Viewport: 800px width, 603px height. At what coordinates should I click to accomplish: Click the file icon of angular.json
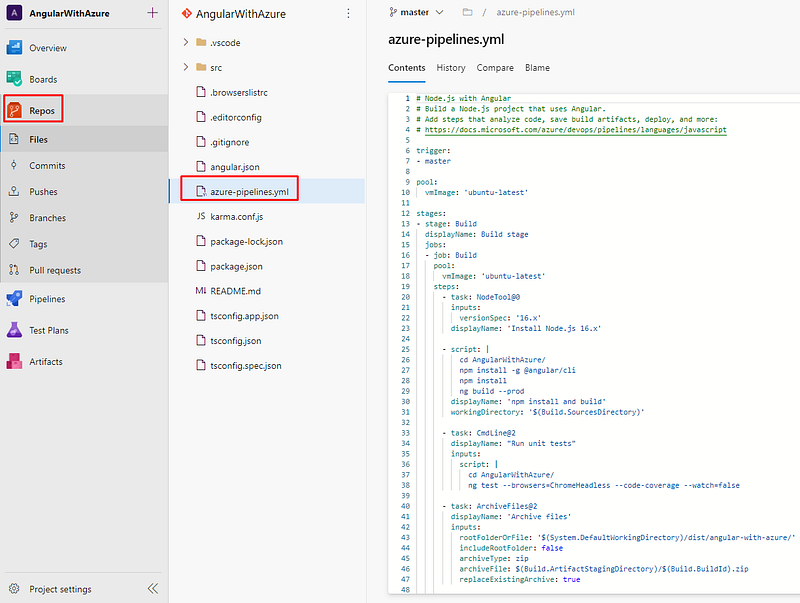click(201, 166)
